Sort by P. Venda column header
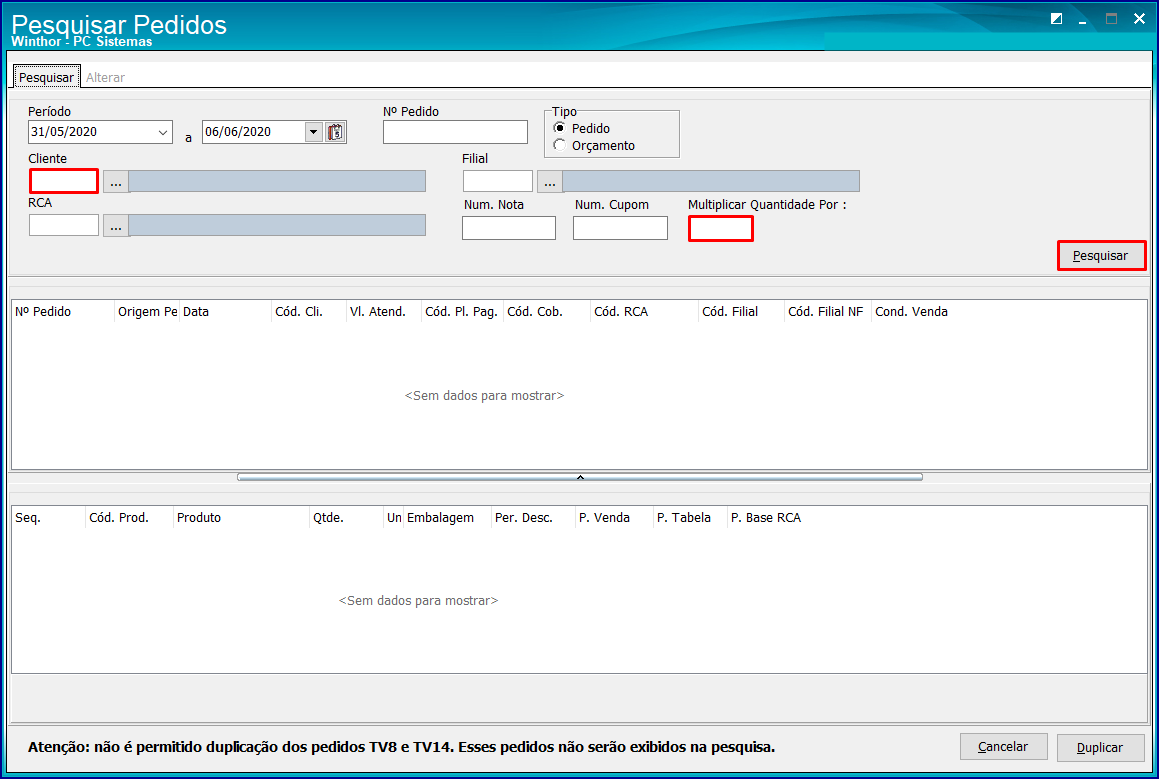 (x=614, y=518)
